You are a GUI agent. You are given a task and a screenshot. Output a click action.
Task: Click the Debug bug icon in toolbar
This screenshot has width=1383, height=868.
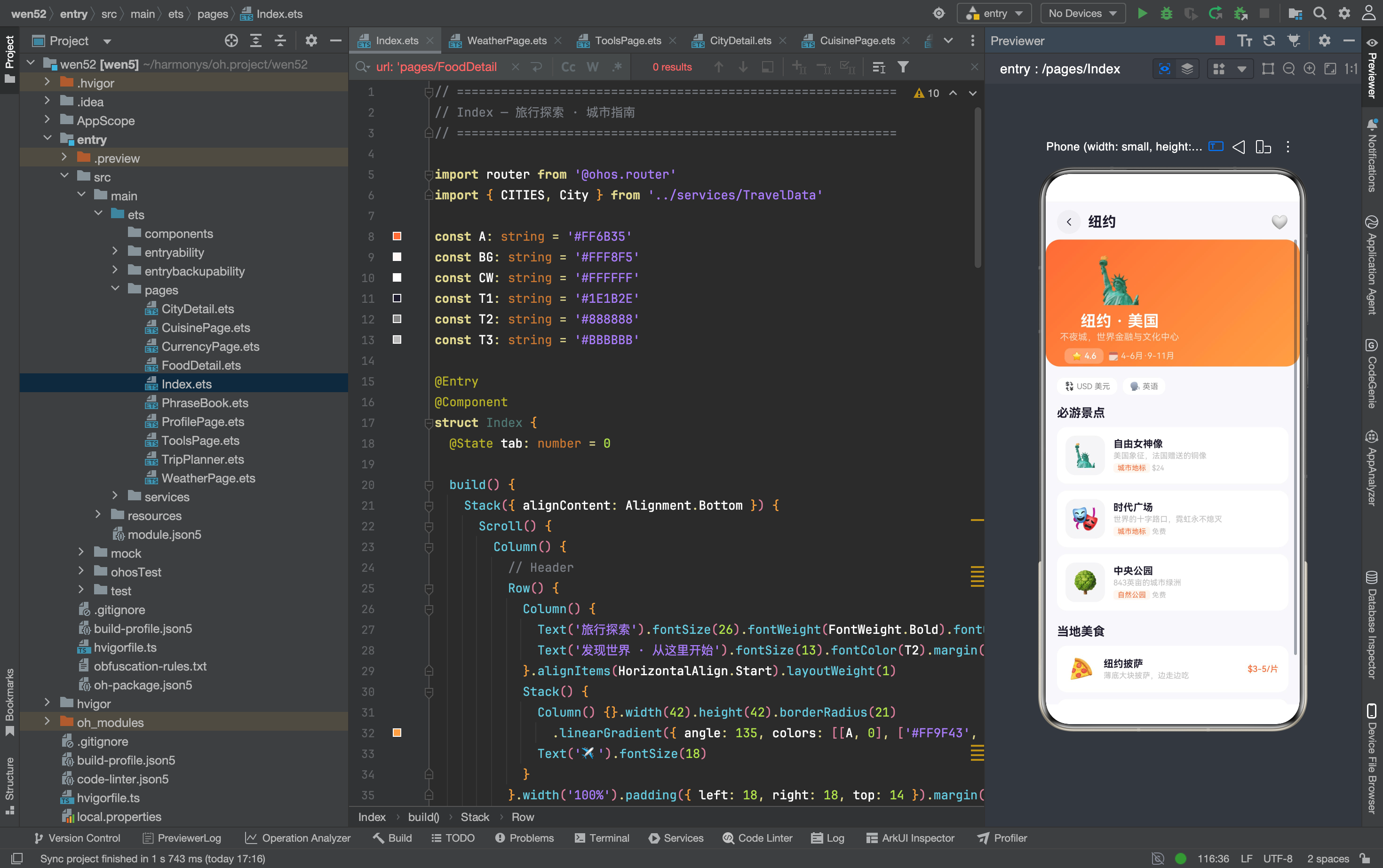(1166, 13)
